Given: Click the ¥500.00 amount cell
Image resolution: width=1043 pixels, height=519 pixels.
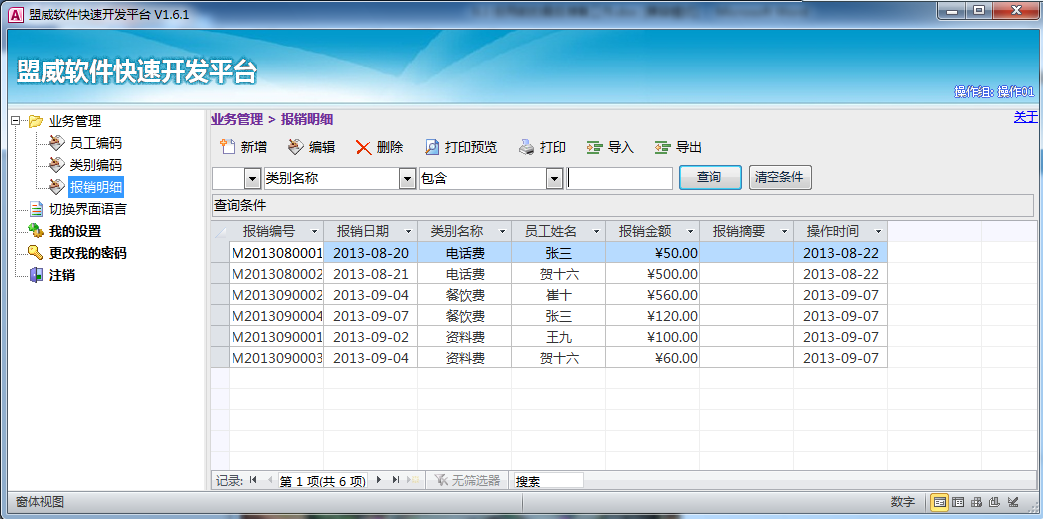Looking at the screenshot, I should tap(653, 273).
